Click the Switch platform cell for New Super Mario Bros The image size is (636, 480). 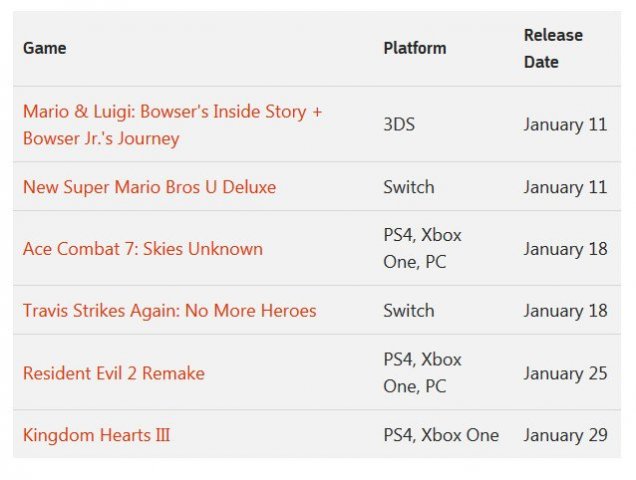point(408,187)
